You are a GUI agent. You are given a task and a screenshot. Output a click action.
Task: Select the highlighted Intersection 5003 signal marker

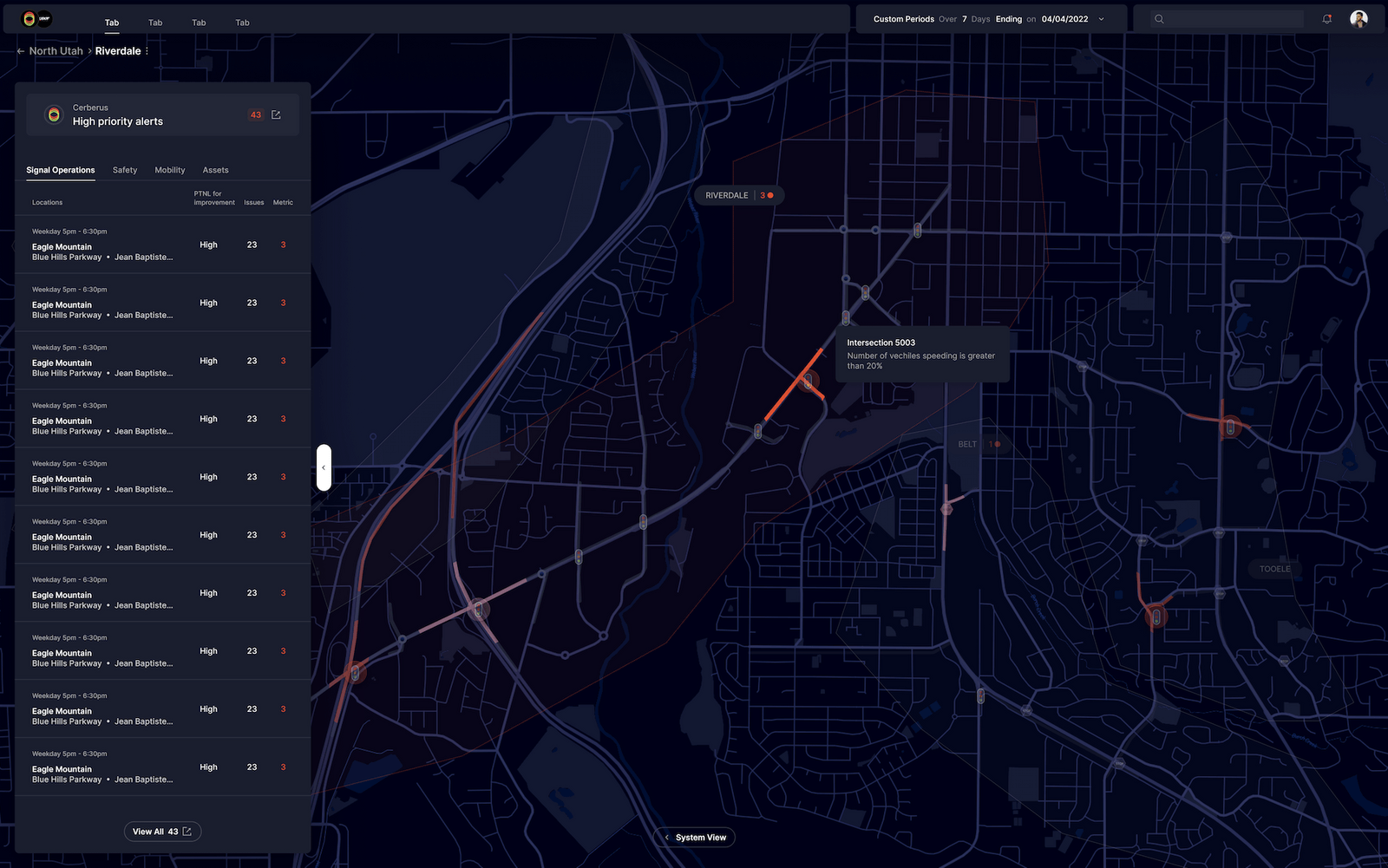click(x=808, y=381)
